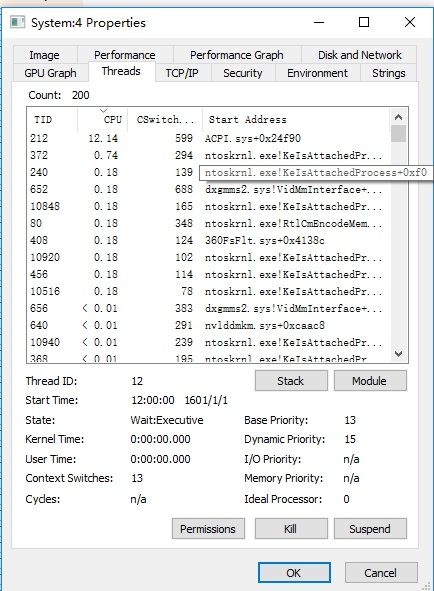Click scroll down arrow in thread list
This screenshot has height=591, width=434.
point(399,354)
